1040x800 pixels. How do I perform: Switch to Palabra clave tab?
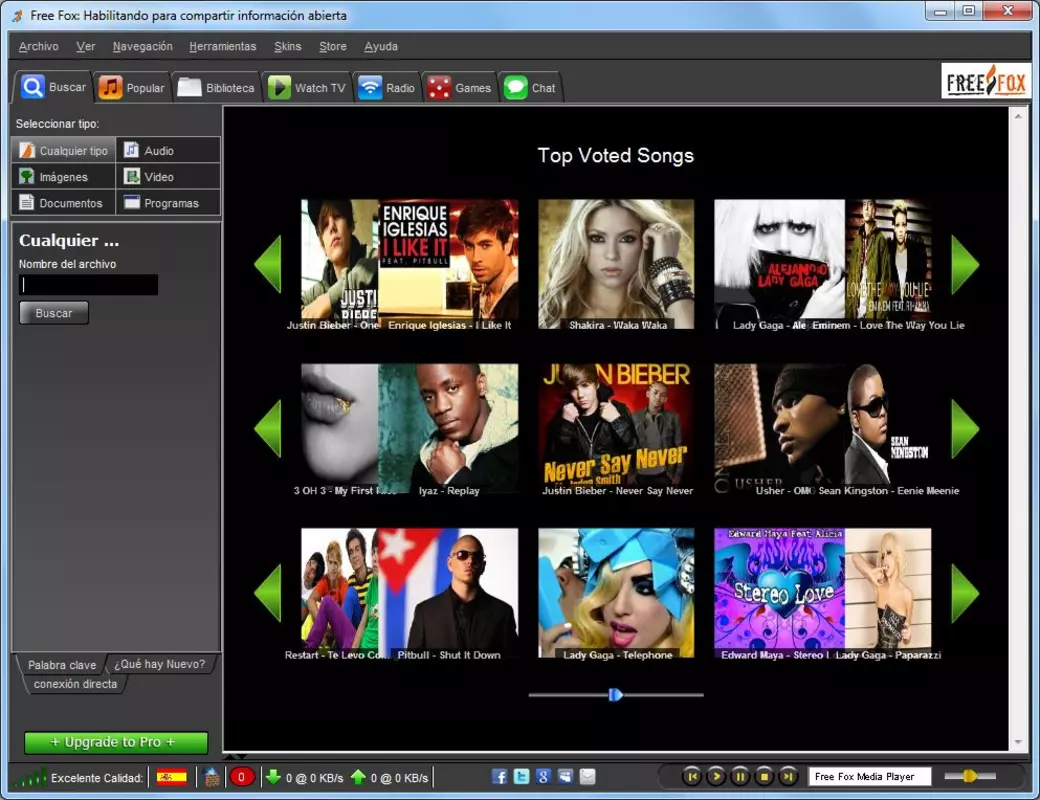pos(62,665)
